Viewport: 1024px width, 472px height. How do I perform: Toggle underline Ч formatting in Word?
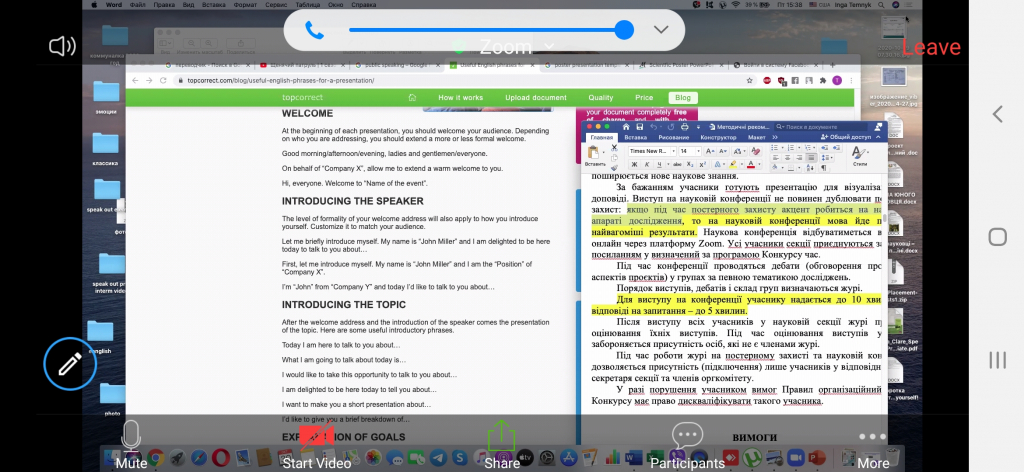pos(660,165)
